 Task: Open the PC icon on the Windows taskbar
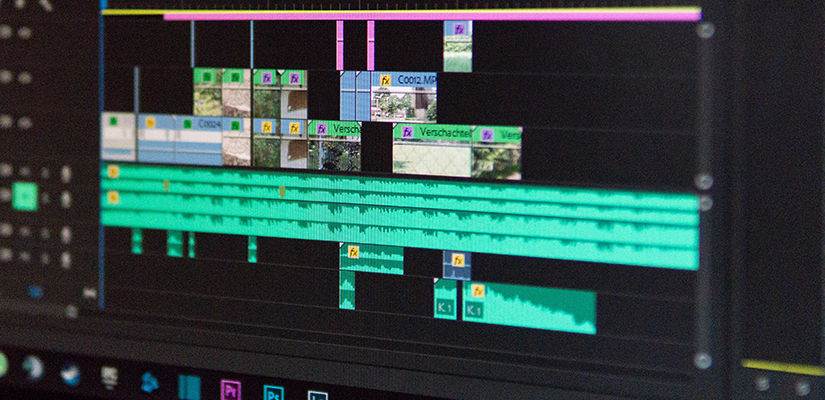pyautogui.click(x=110, y=377)
